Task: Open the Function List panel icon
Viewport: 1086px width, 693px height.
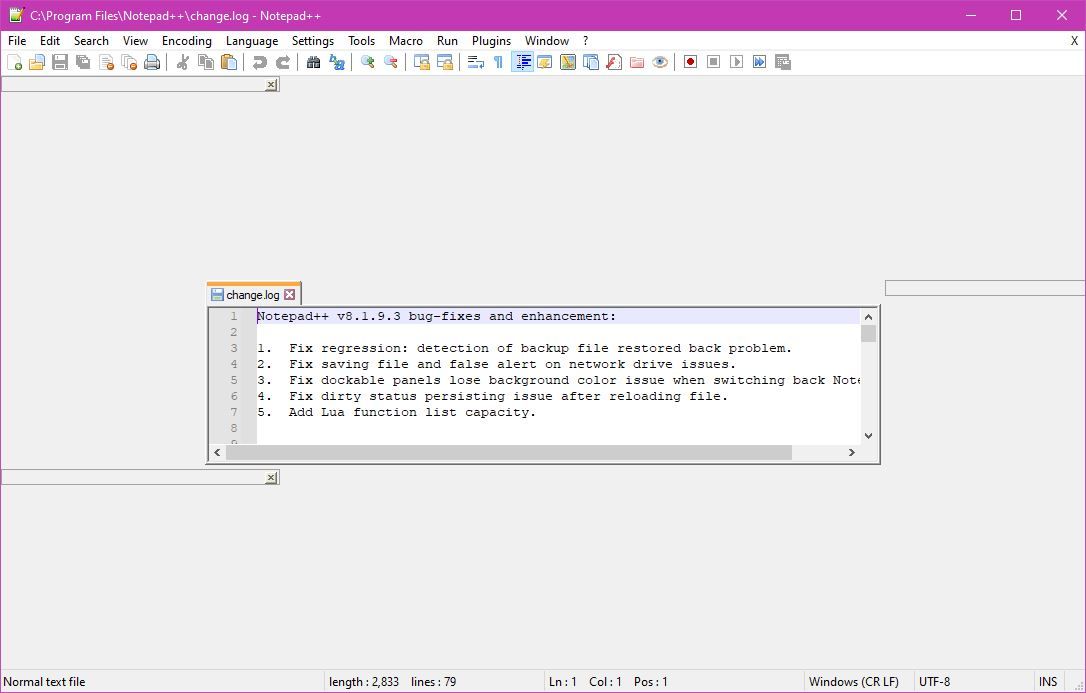Action: (x=614, y=62)
